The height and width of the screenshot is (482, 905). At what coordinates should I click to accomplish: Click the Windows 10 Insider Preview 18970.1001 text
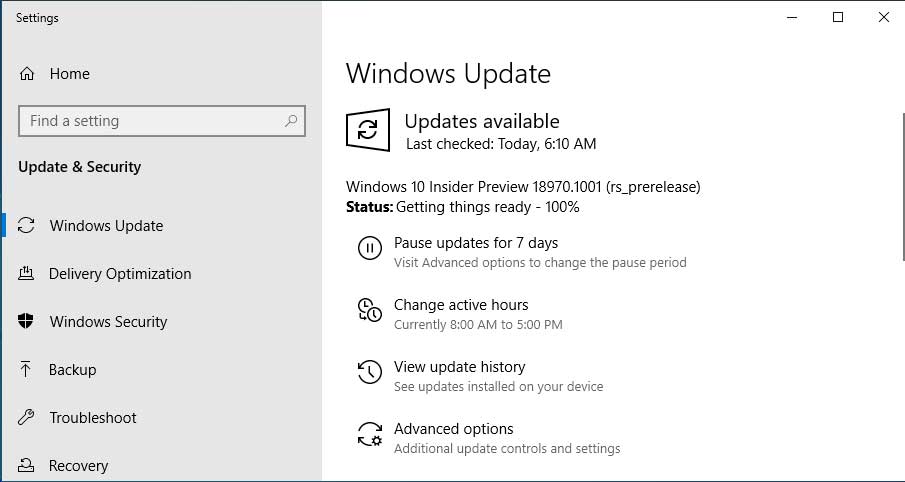click(x=523, y=186)
